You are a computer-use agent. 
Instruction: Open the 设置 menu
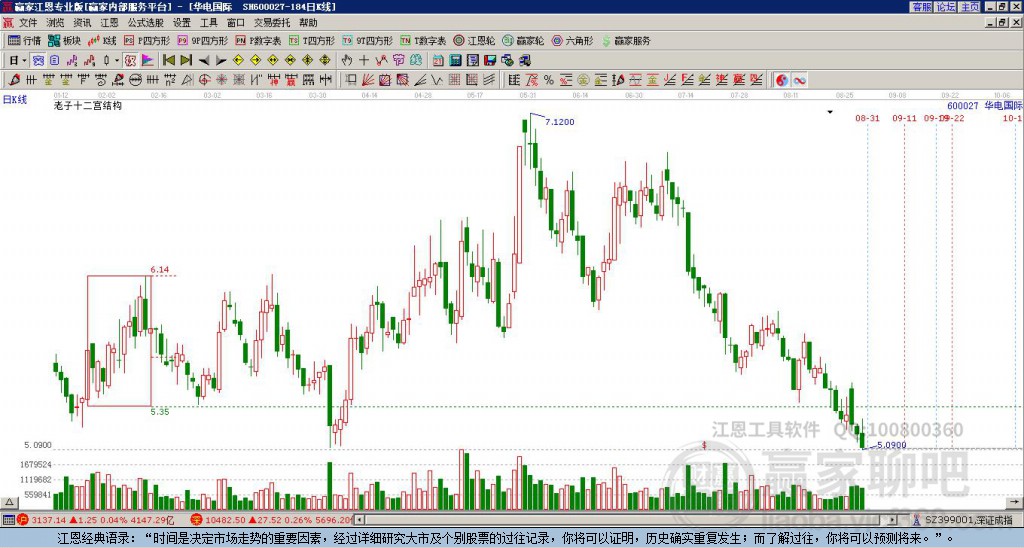[182, 23]
